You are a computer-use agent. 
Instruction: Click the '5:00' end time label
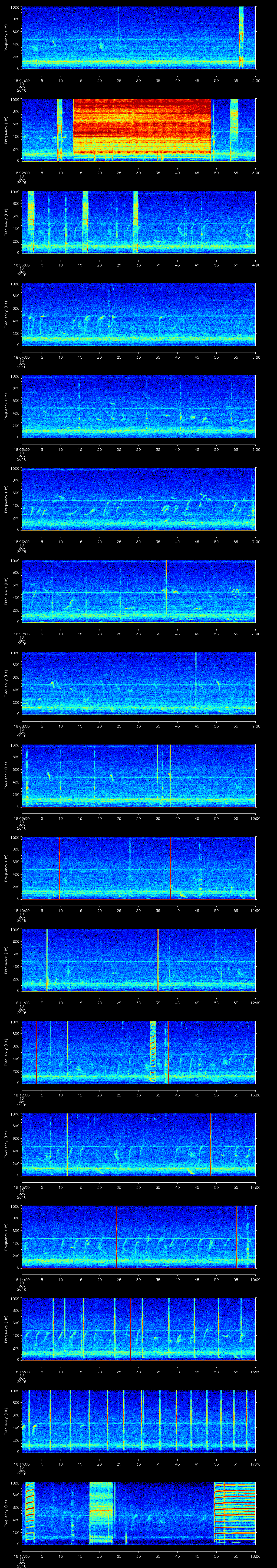(256, 357)
